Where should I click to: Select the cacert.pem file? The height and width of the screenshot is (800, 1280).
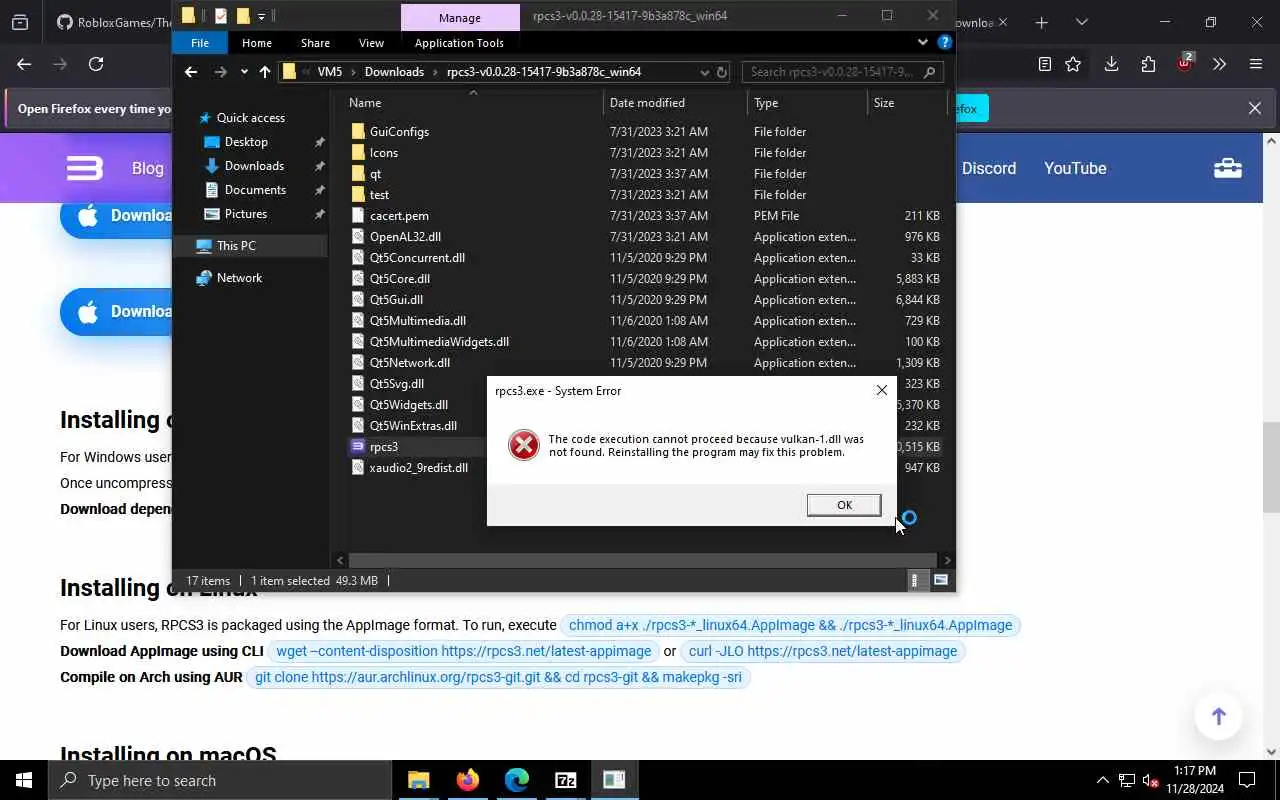coord(399,216)
